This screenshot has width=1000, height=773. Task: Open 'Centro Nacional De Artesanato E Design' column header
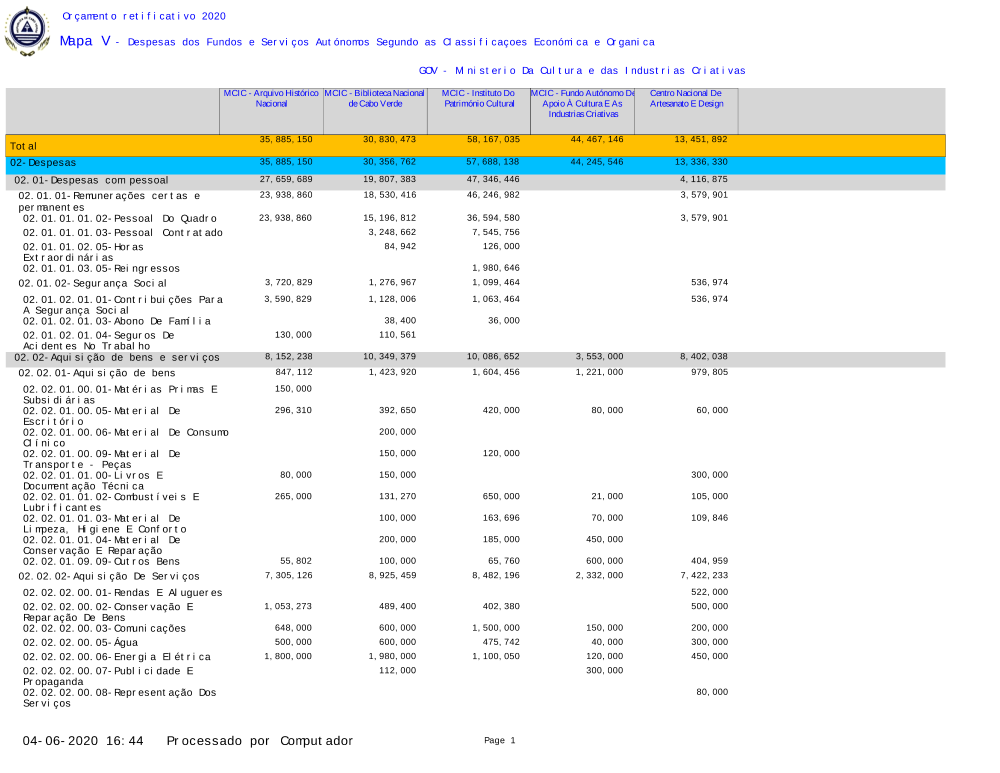pyautogui.click(x=686, y=98)
